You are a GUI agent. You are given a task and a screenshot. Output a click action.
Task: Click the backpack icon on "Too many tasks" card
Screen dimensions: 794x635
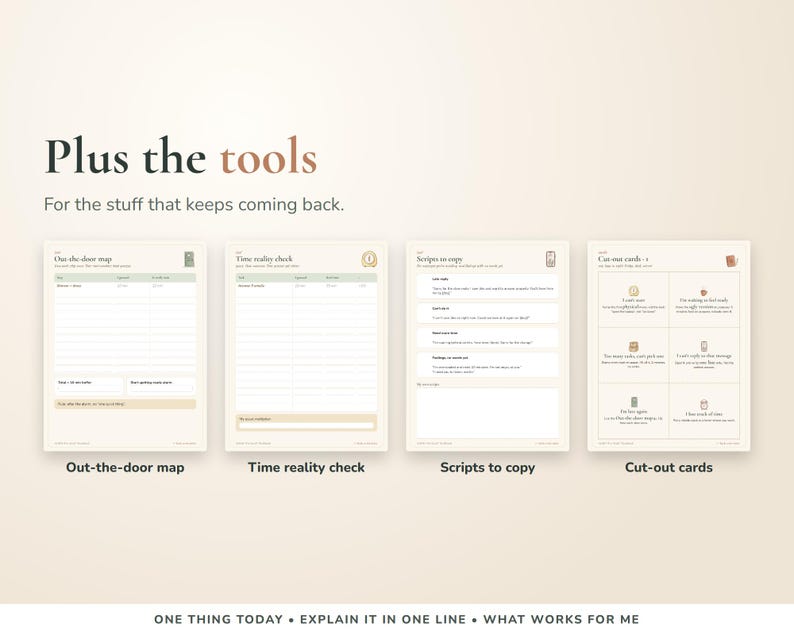click(x=633, y=347)
